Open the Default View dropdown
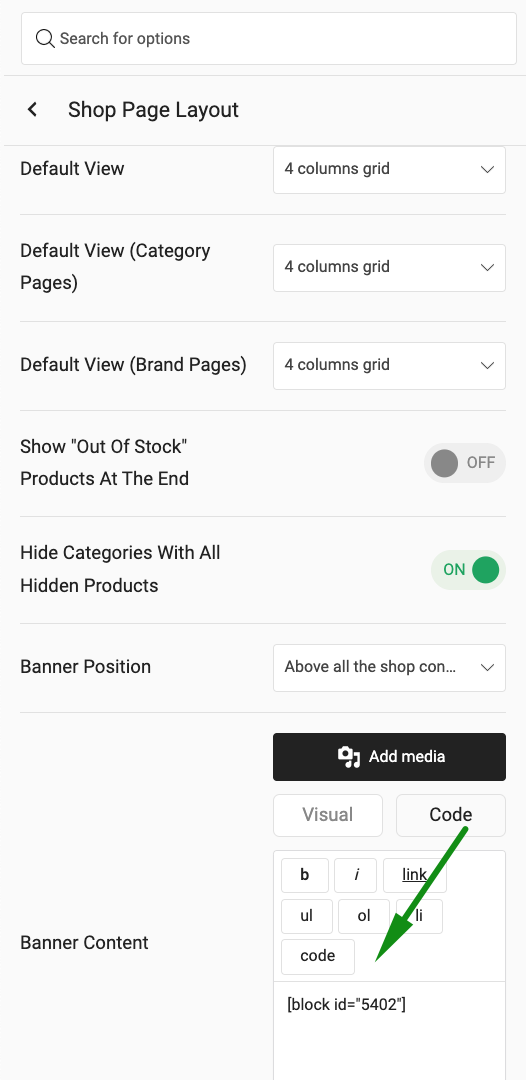This screenshot has width=526, height=1080. (x=389, y=169)
